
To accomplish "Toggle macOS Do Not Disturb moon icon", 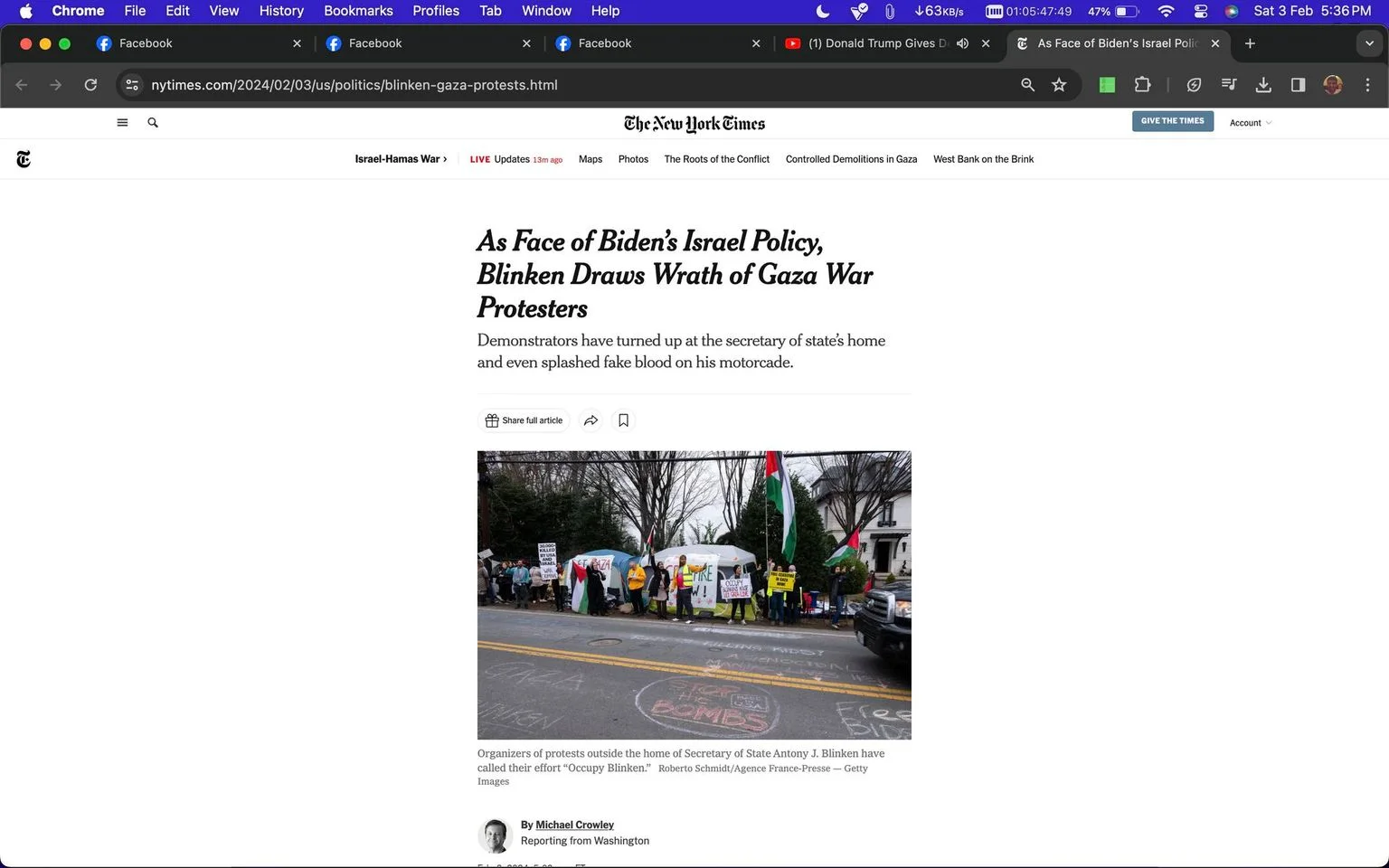I will (823, 11).
